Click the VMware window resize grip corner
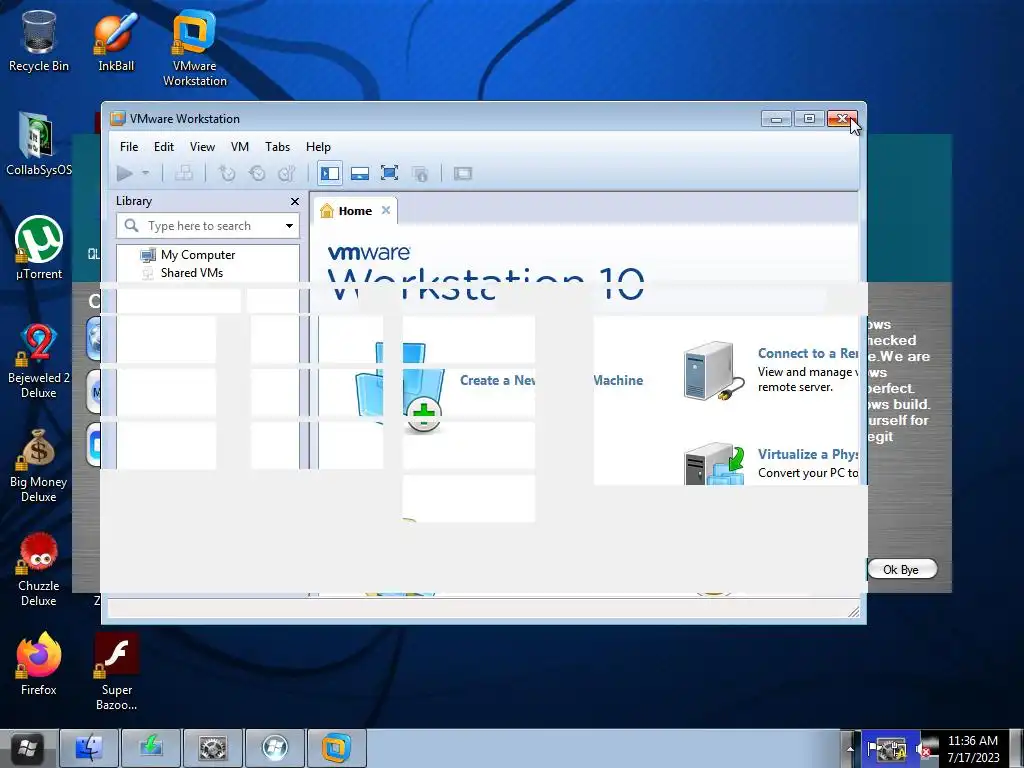Image resolution: width=1024 pixels, height=768 pixels. click(x=853, y=611)
